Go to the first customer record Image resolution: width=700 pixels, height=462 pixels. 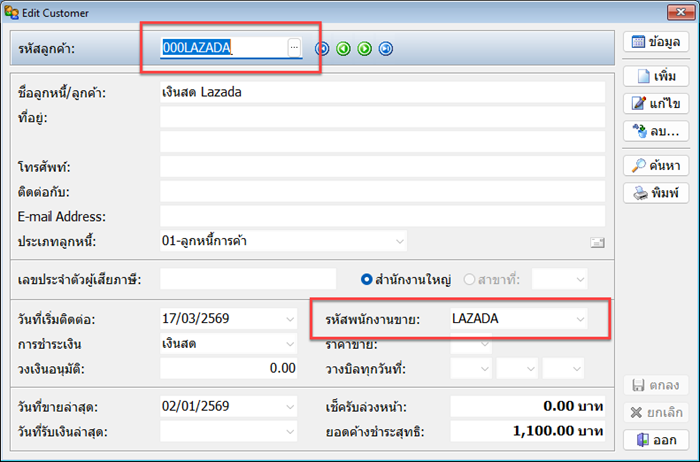[x=322, y=48]
